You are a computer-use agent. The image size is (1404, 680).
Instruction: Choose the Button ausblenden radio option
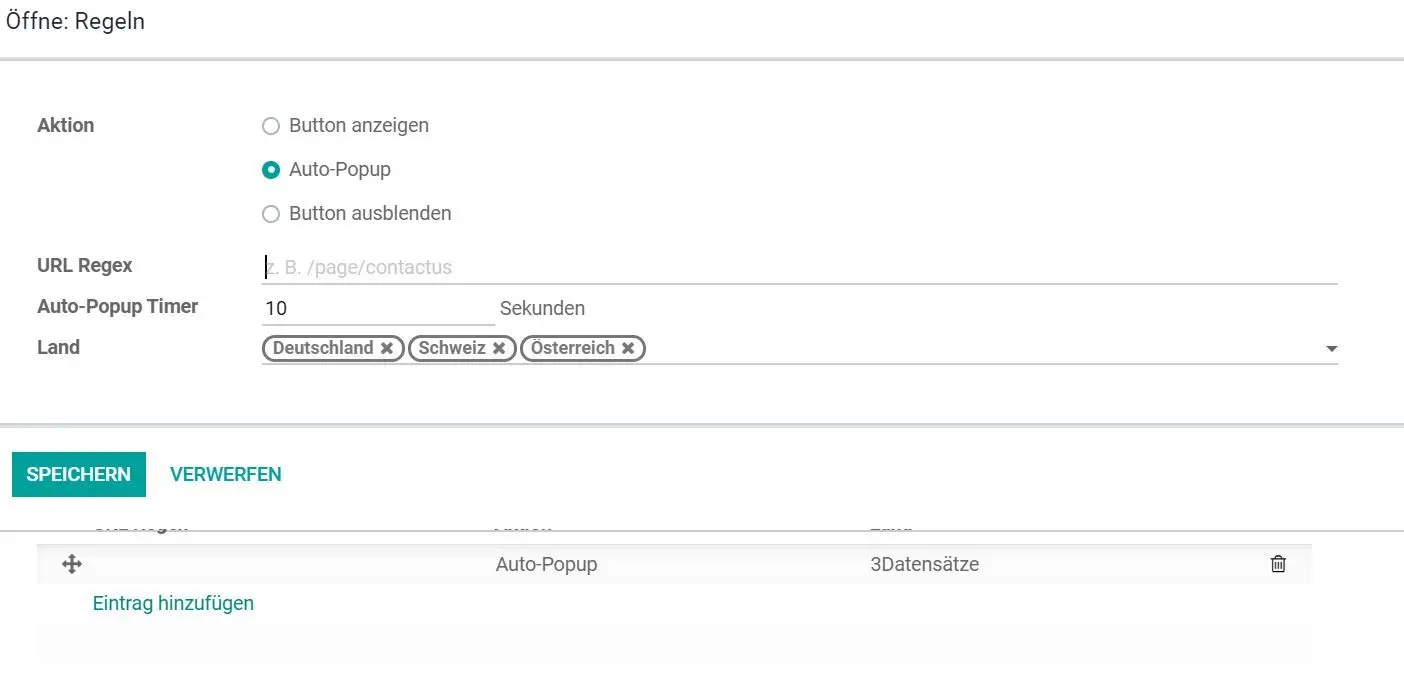pos(270,214)
